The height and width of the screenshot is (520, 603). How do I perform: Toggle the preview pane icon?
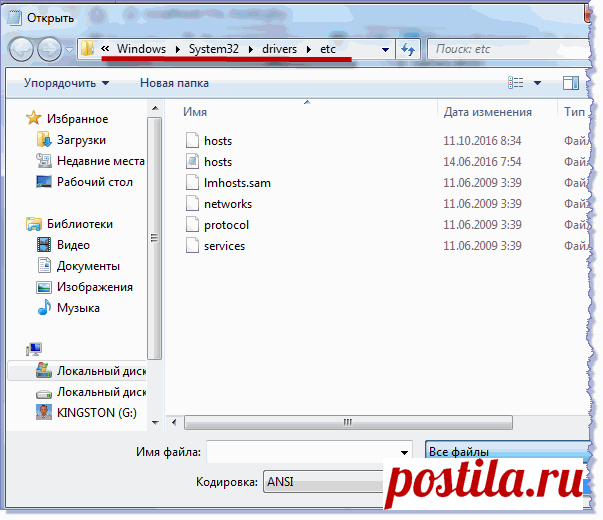(571, 83)
